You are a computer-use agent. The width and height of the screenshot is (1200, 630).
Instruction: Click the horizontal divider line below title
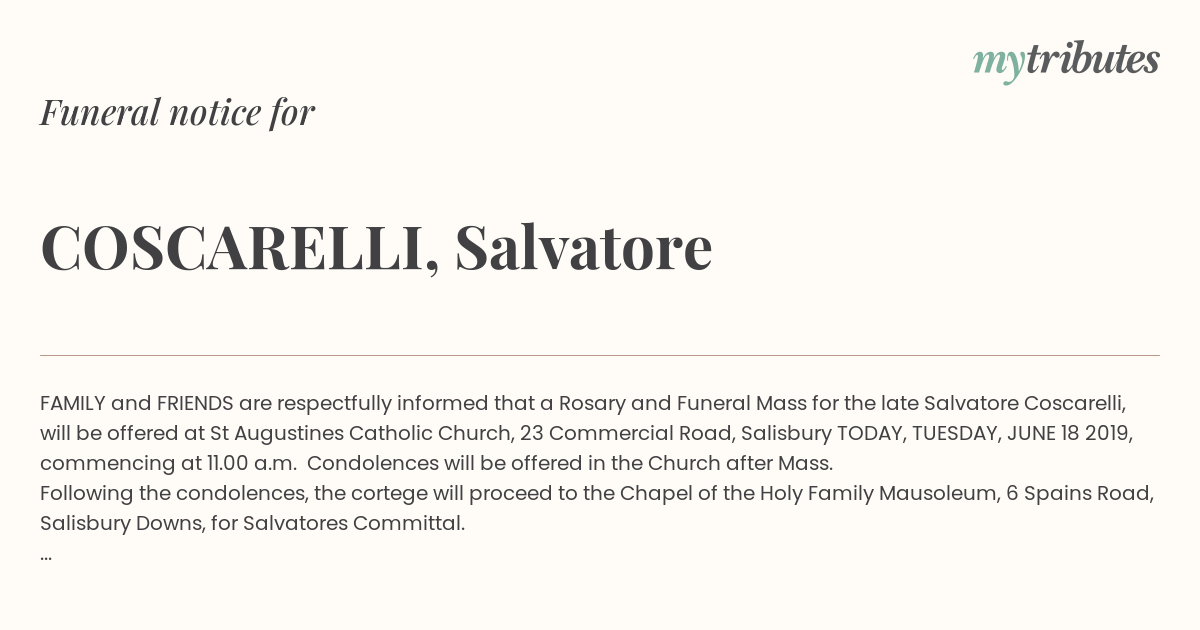[600, 355]
